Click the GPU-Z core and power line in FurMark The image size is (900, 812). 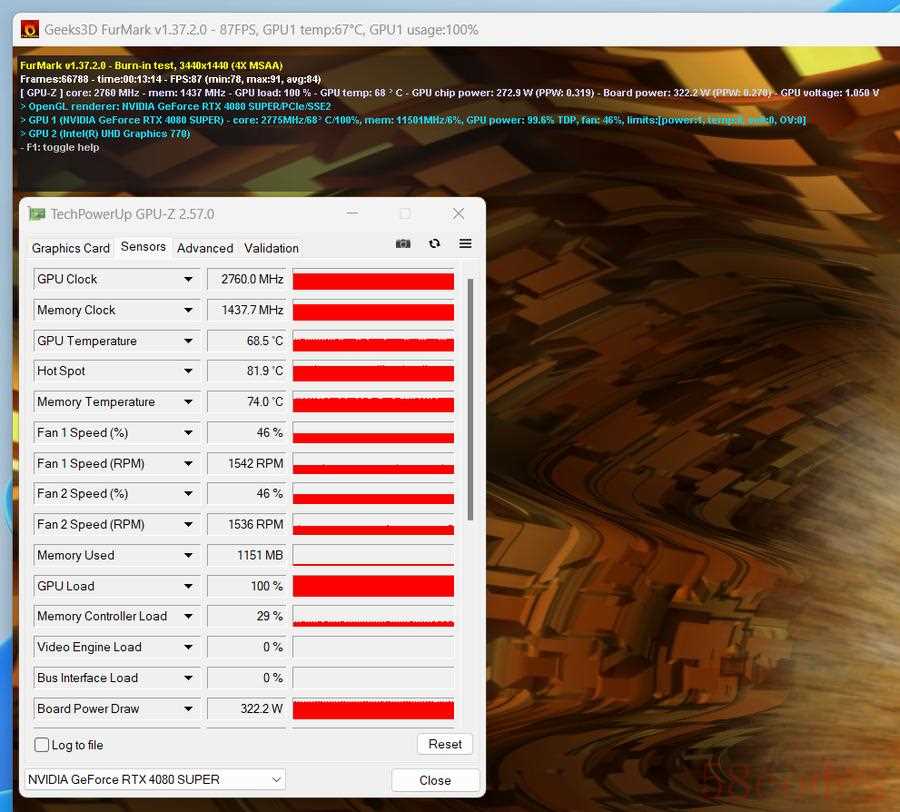tap(449, 92)
